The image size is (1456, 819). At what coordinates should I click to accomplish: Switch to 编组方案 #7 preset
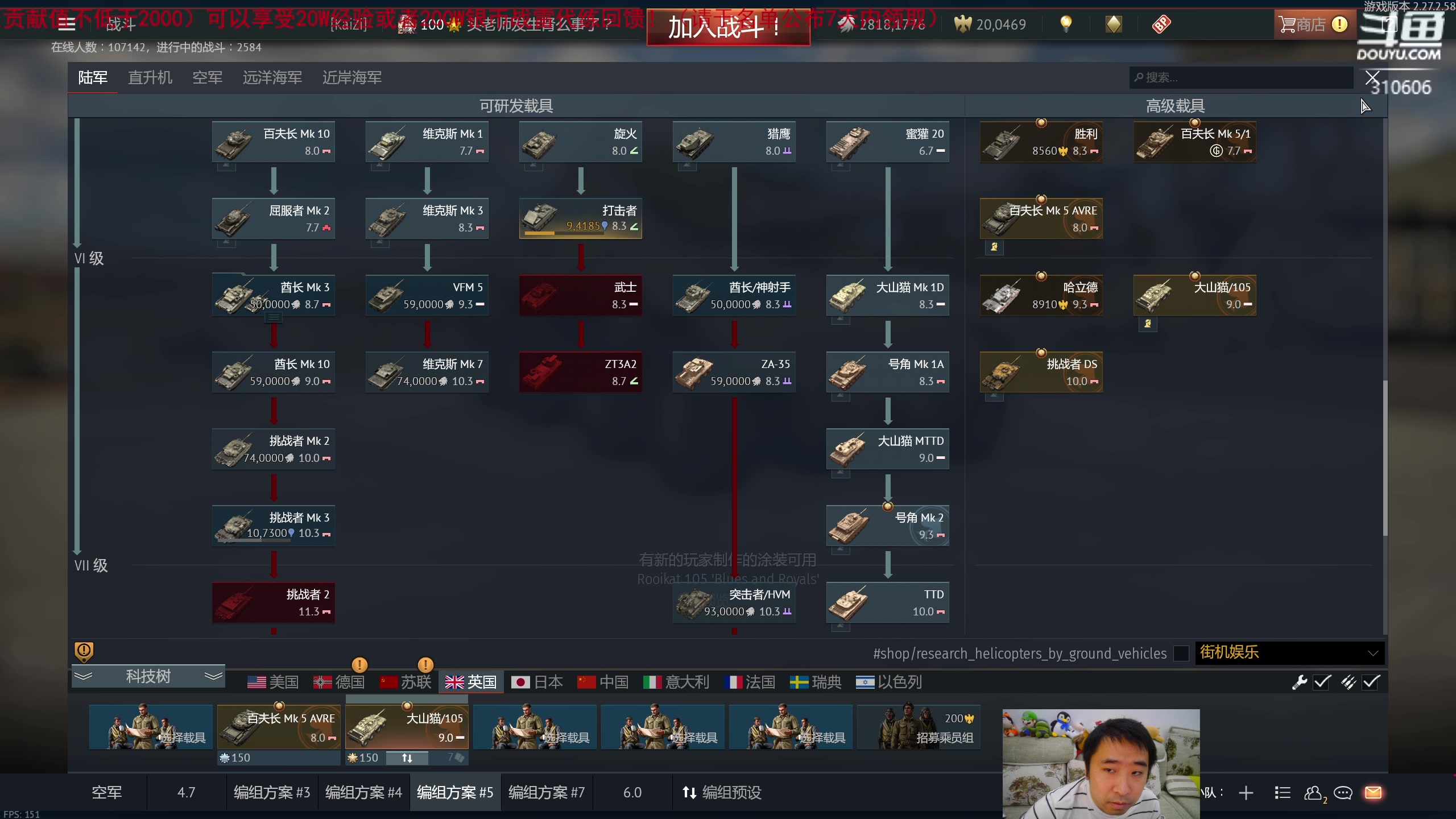tap(547, 793)
